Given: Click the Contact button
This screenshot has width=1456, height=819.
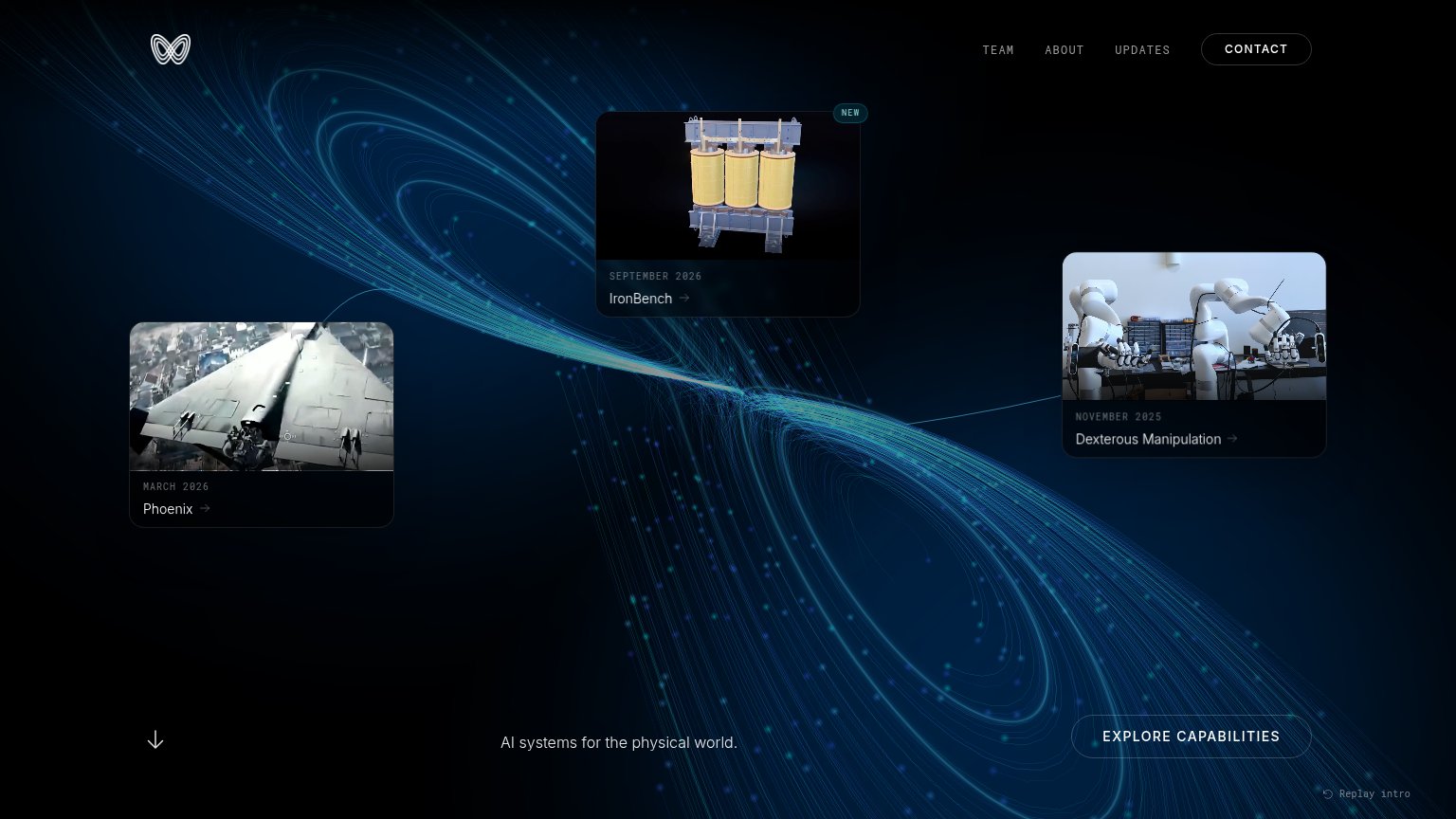Looking at the screenshot, I should (x=1256, y=49).
